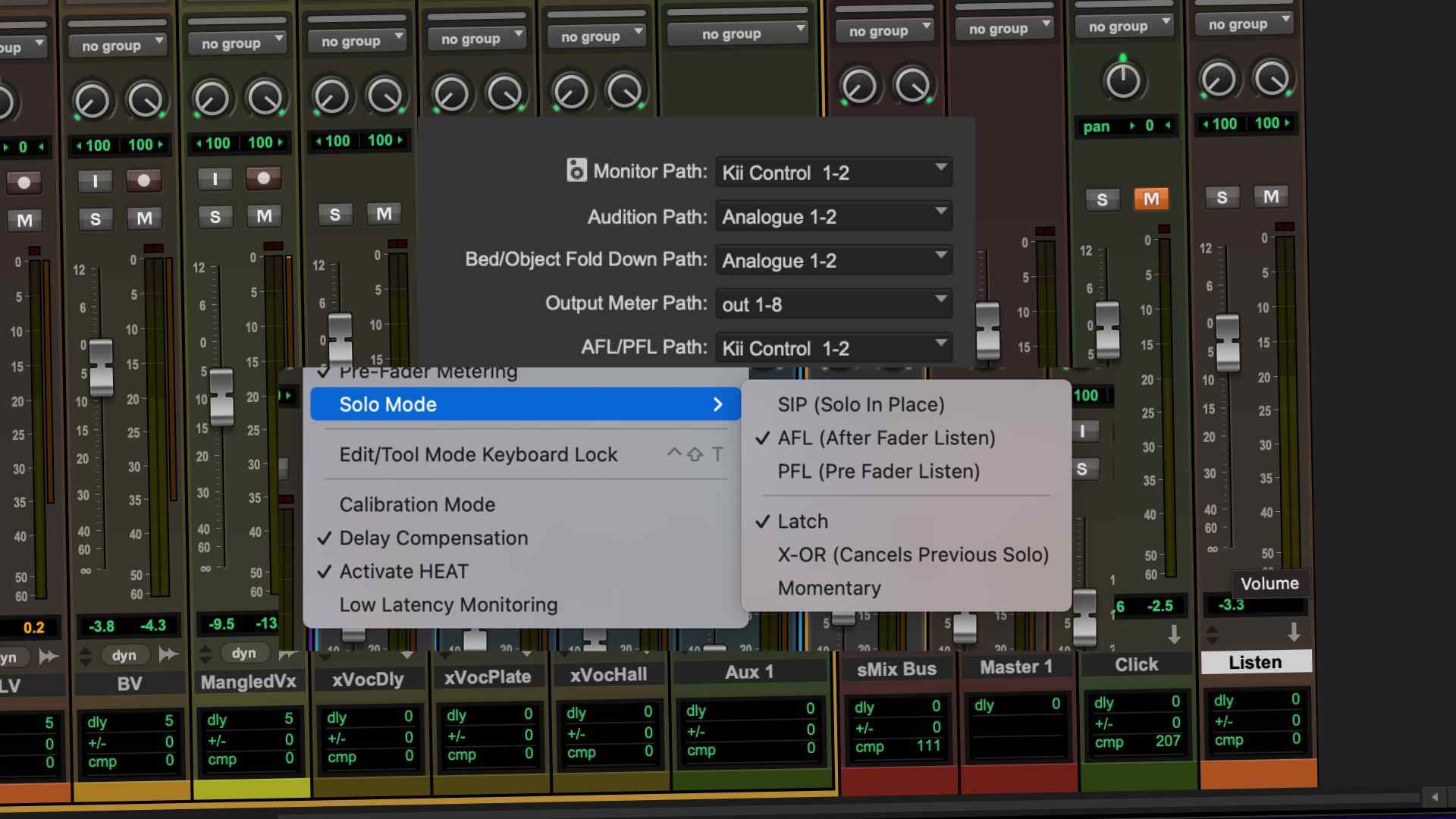
Task: Click the speaker icon beside Monitor Path
Action: click(576, 170)
